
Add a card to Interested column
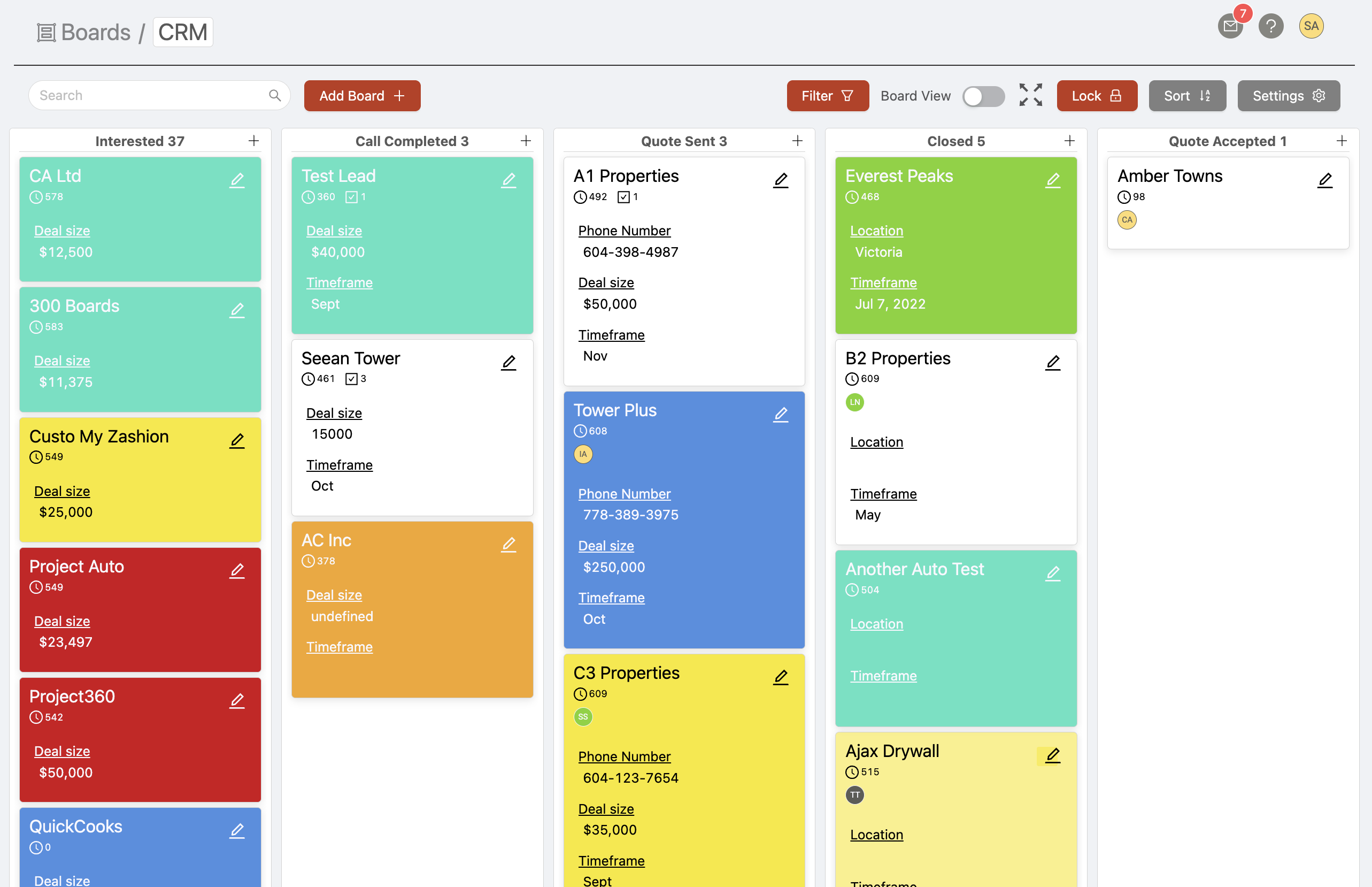254,141
